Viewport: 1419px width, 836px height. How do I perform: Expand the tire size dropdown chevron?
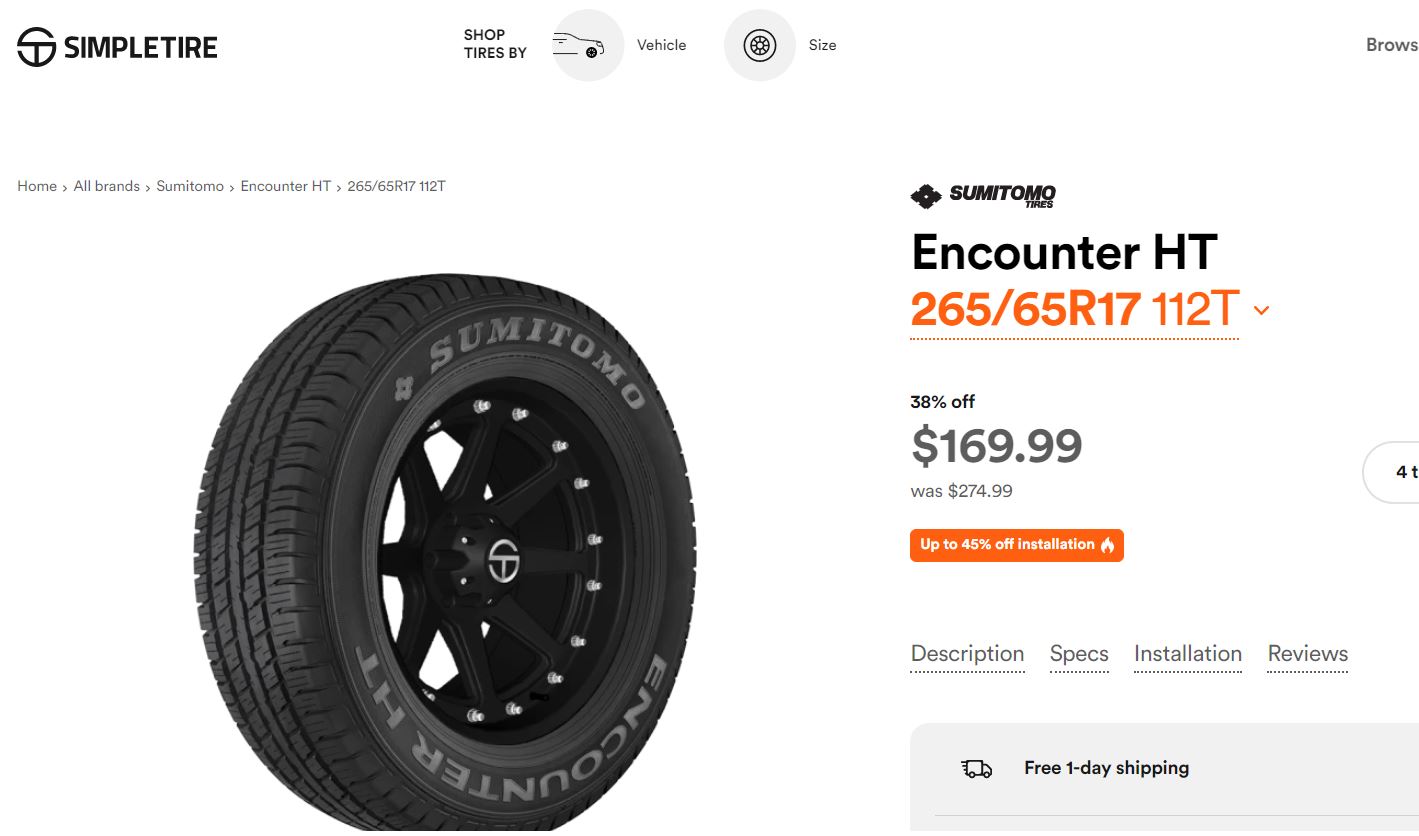point(1261,310)
